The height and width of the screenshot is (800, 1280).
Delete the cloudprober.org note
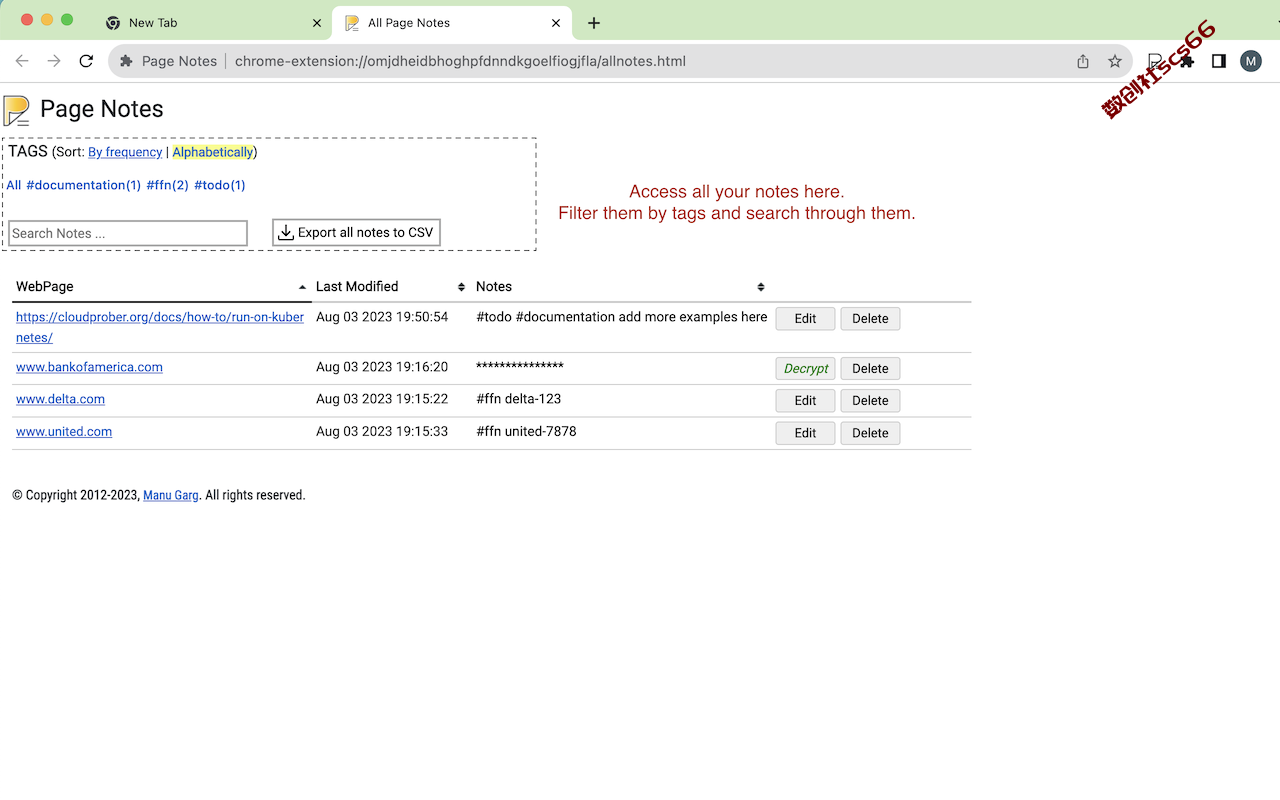pyautogui.click(x=870, y=318)
